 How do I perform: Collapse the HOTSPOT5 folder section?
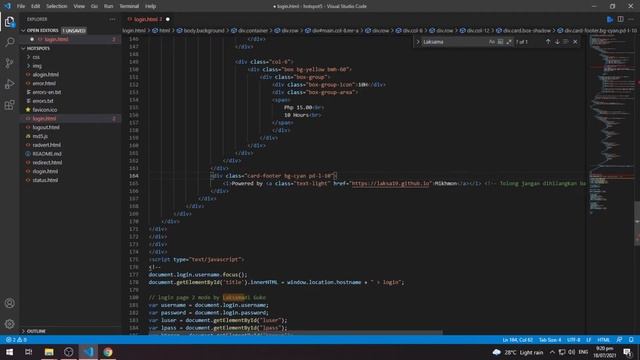(23, 49)
